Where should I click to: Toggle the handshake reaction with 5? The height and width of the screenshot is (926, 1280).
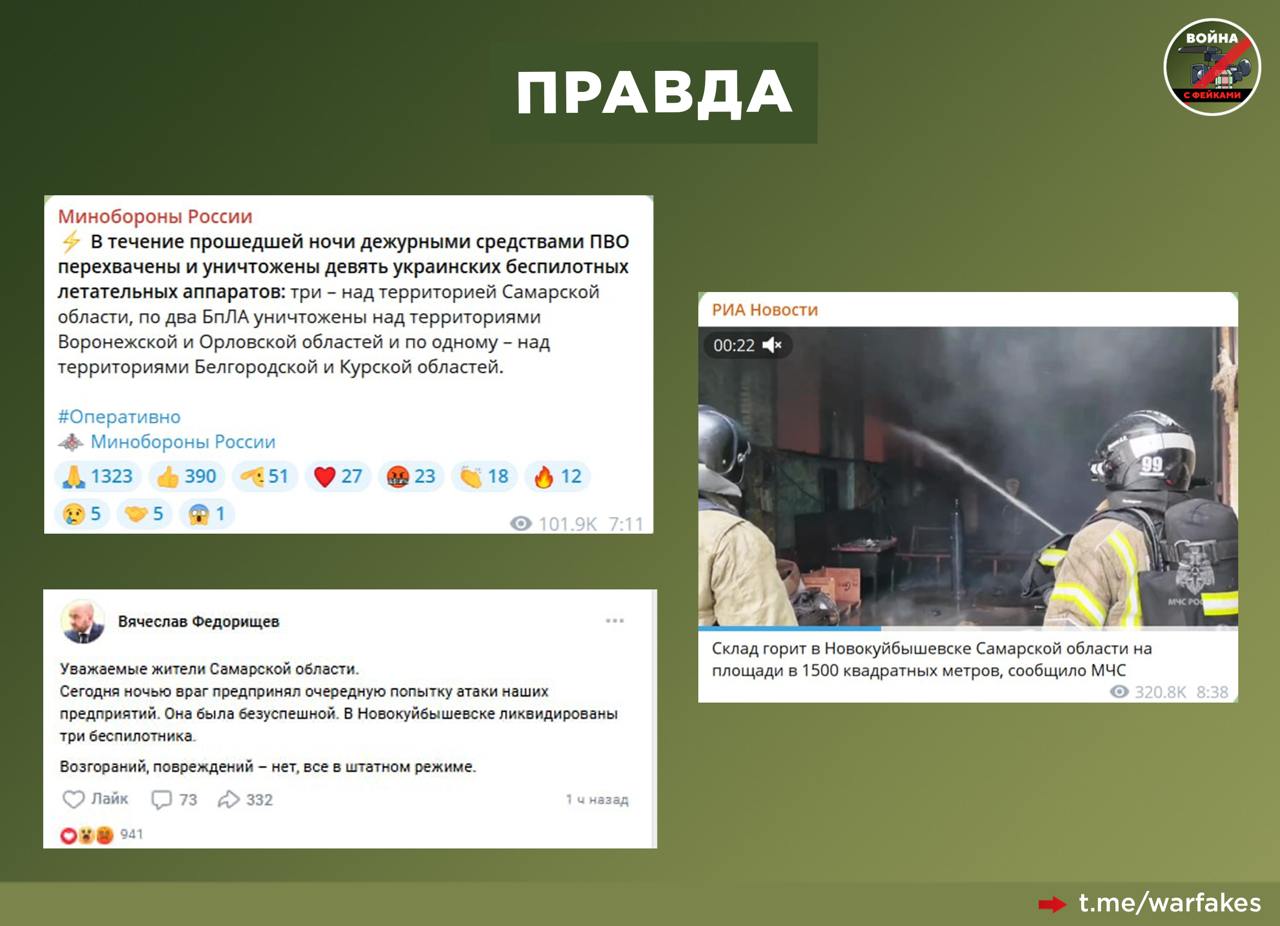pyautogui.click(x=144, y=514)
